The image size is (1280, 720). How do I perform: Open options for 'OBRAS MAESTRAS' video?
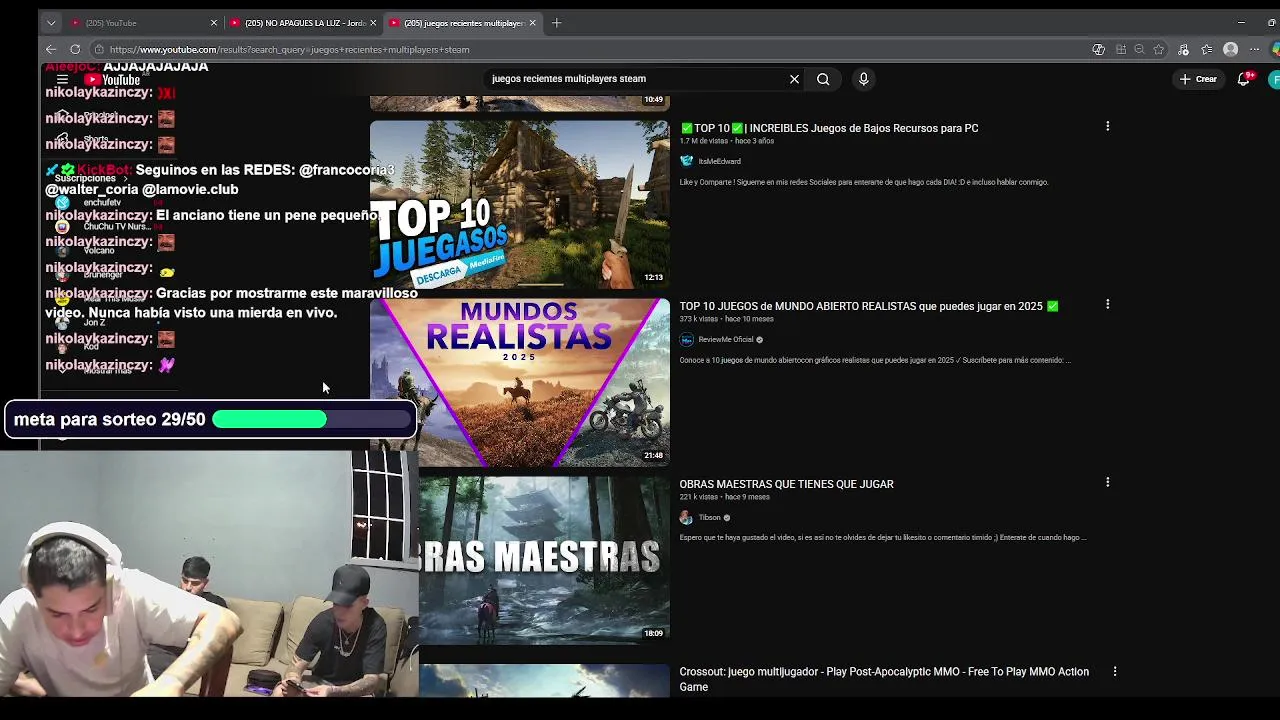point(1107,482)
